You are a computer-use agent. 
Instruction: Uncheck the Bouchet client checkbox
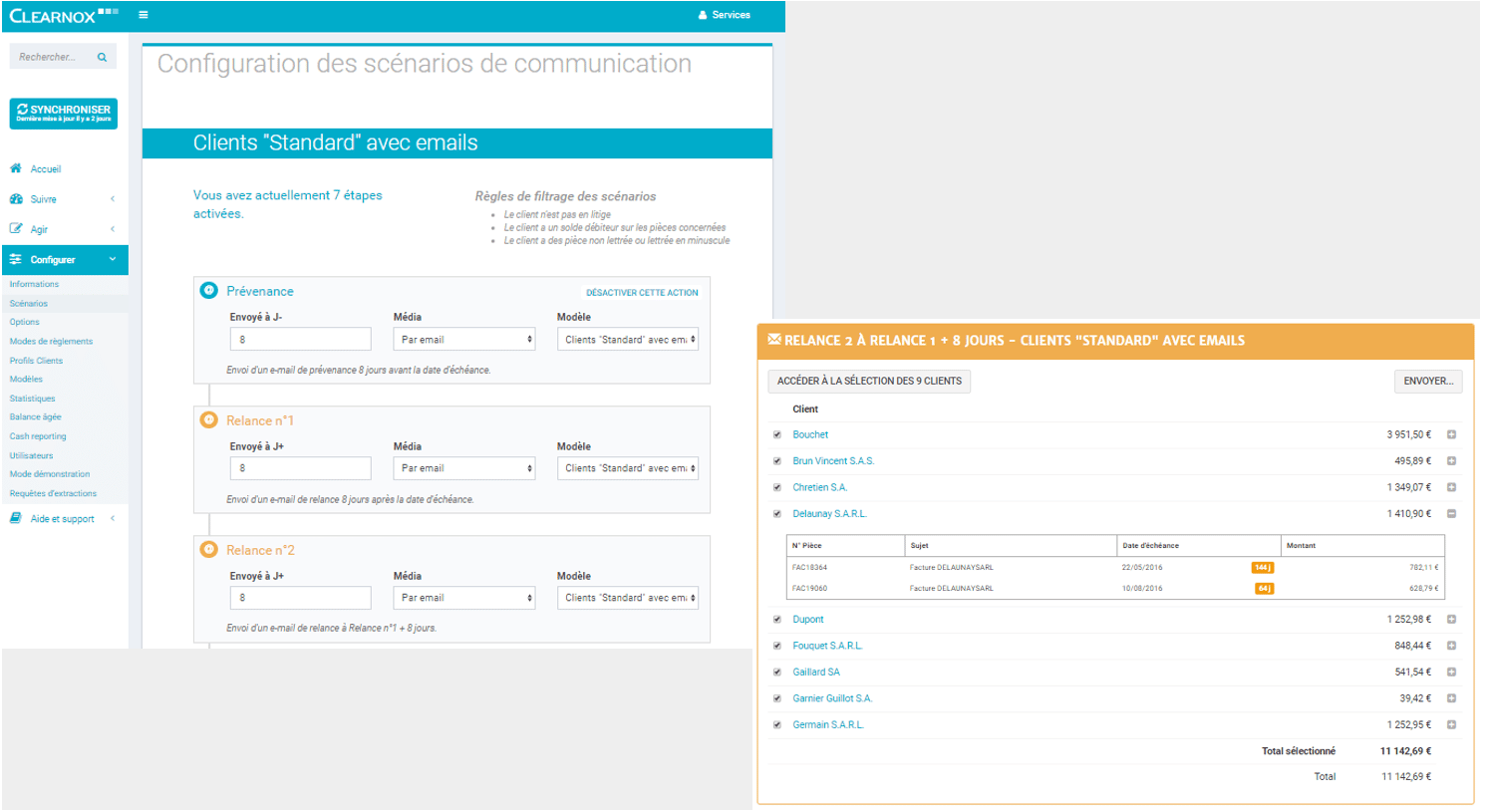[777, 434]
